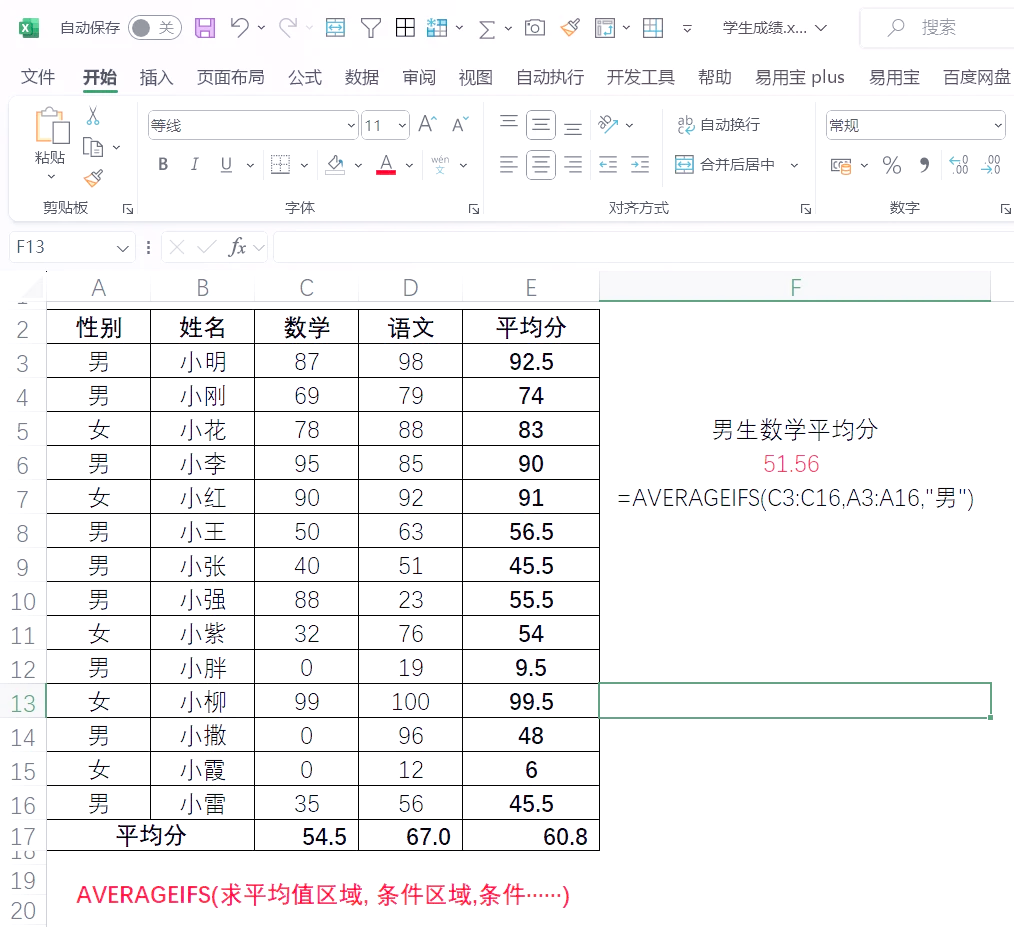Screen dimensions: 1014x927
Task: Switch to the 页面布局 tab
Action: point(231,78)
